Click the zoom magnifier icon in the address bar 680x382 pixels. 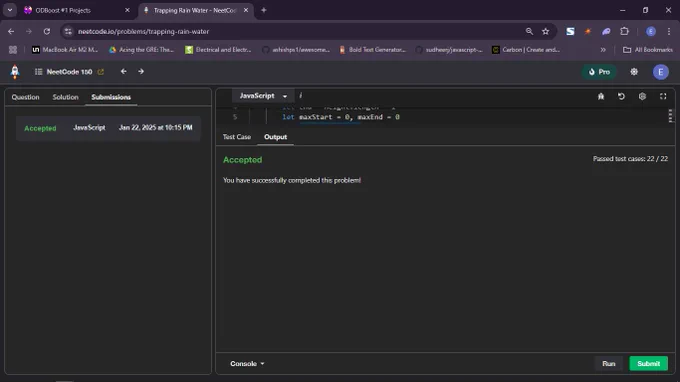(529, 31)
